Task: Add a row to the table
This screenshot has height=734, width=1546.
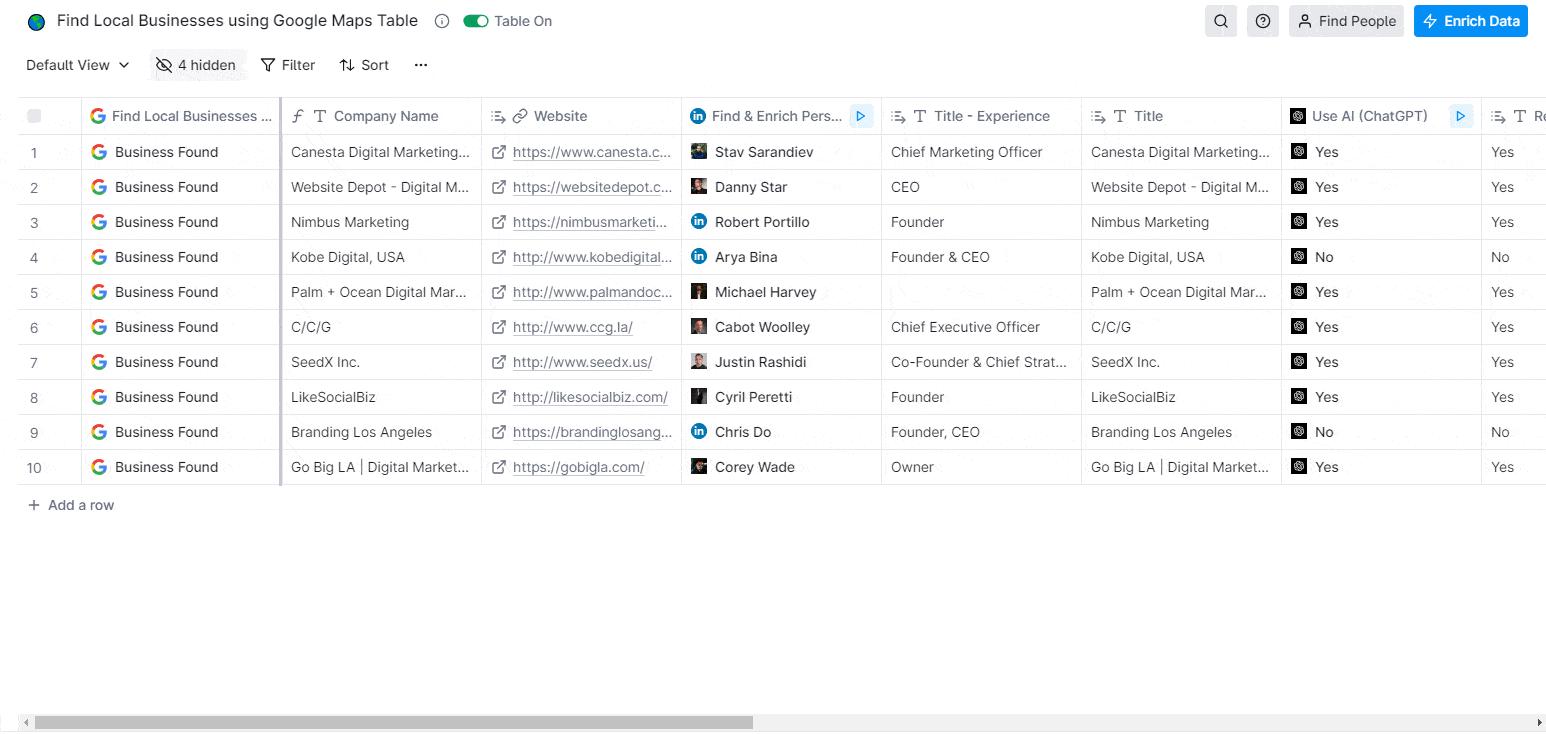Action: 71,505
